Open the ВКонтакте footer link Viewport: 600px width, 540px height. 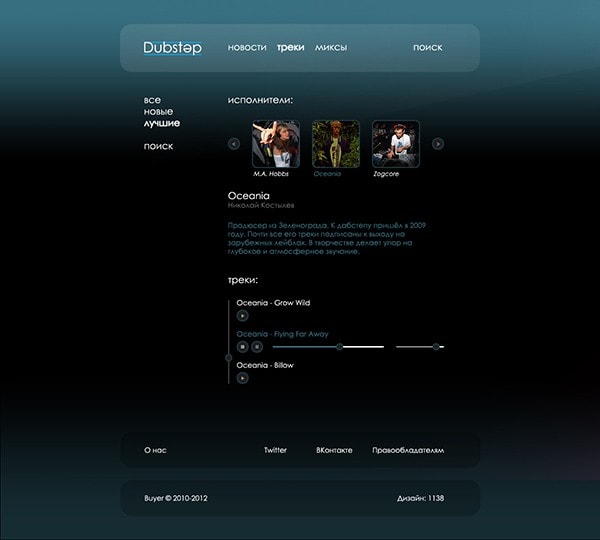click(x=334, y=450)
